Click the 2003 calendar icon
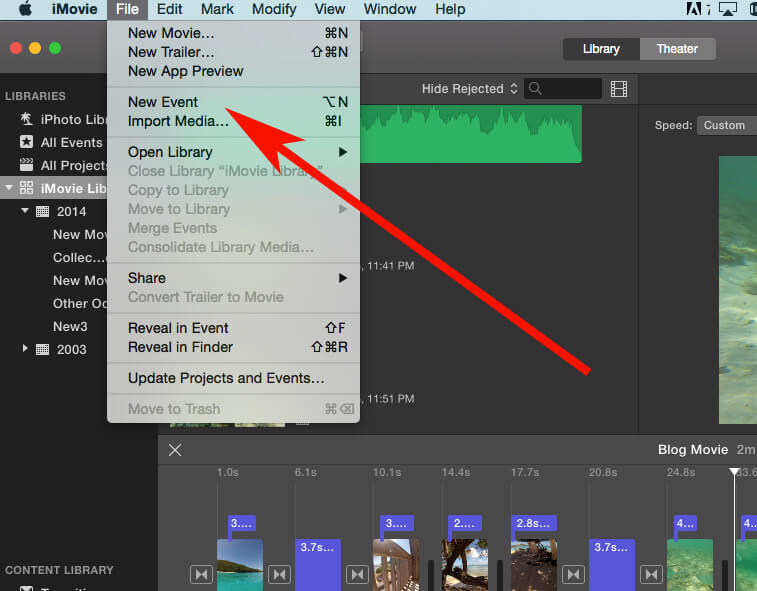The height and width of the screenshot is (591, 757). 42,349
